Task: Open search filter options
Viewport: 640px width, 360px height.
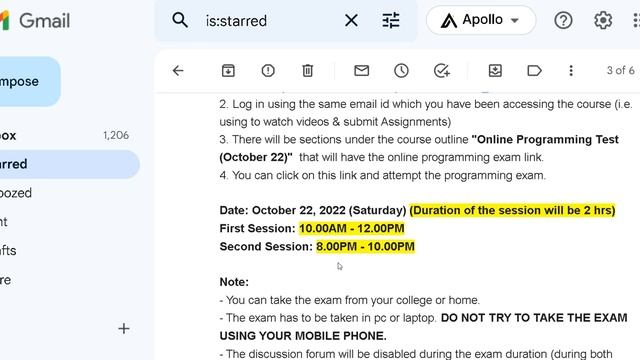Action: point(391,20)
